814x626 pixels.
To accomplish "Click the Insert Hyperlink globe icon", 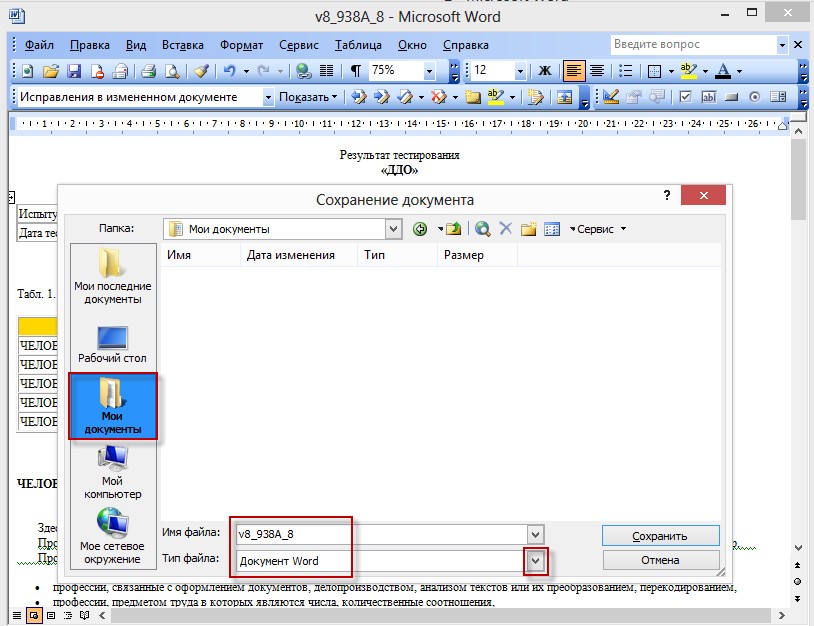I will point(303,71).
